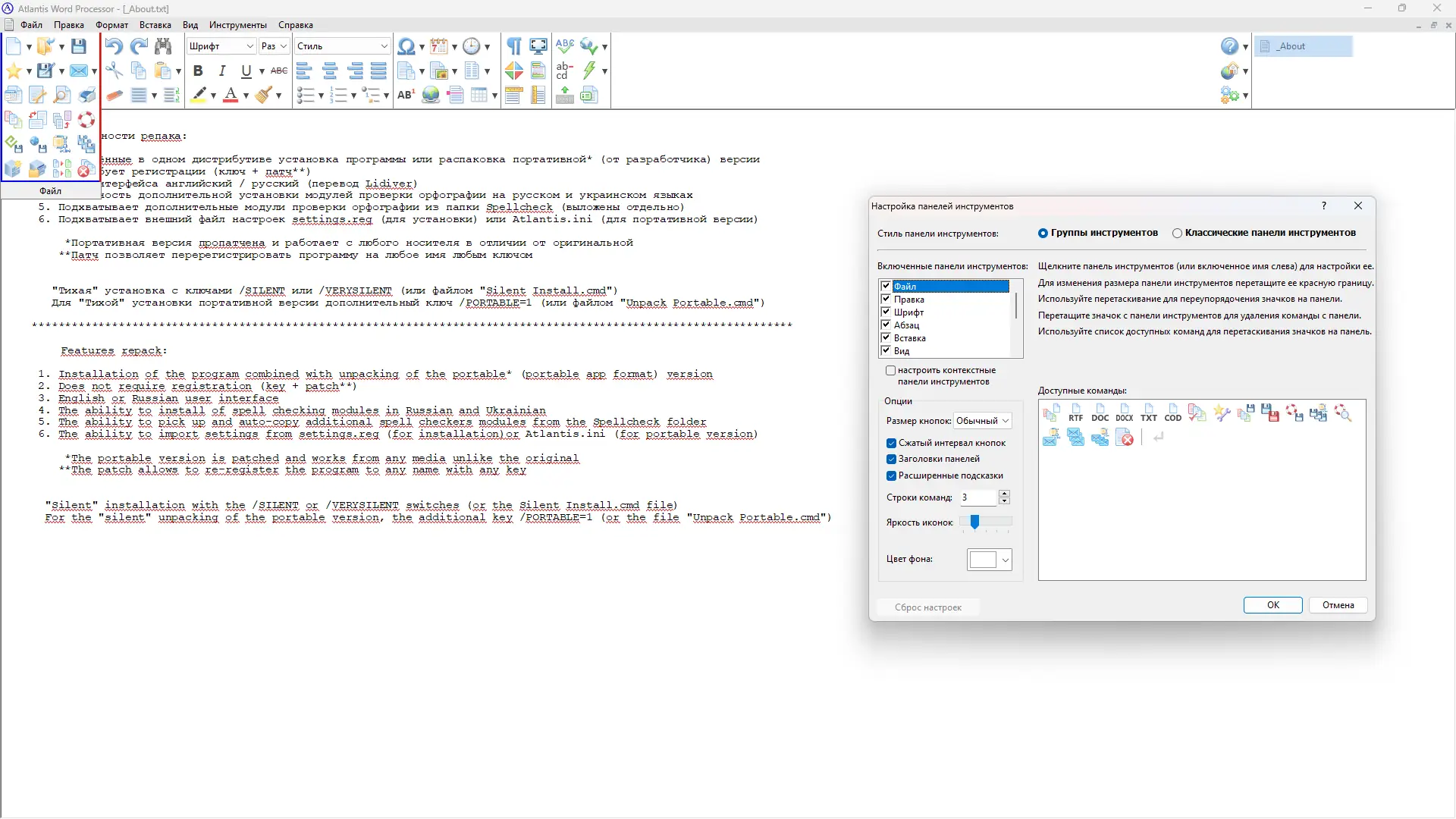
Task: Click the Яркость иконок slider handle
Action: [x=975, y=522]
